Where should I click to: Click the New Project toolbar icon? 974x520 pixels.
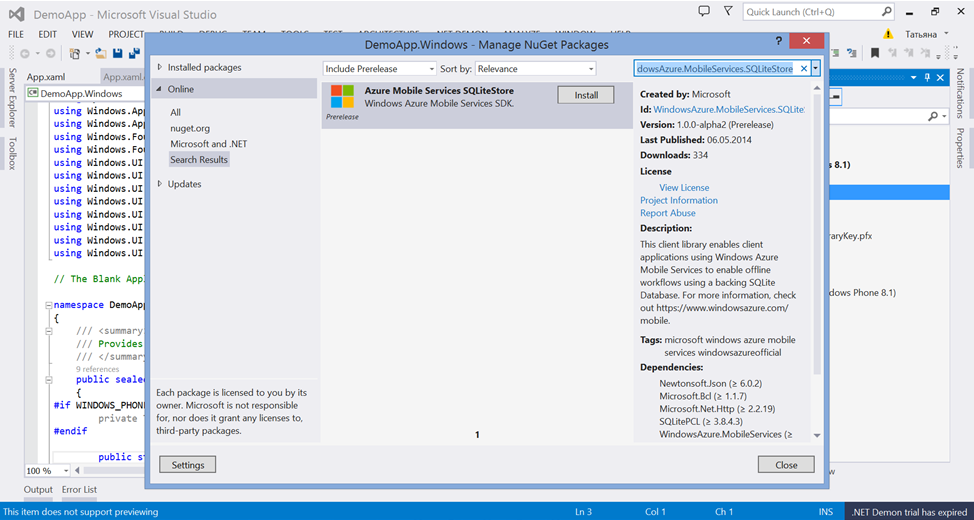tap(75, 53)
